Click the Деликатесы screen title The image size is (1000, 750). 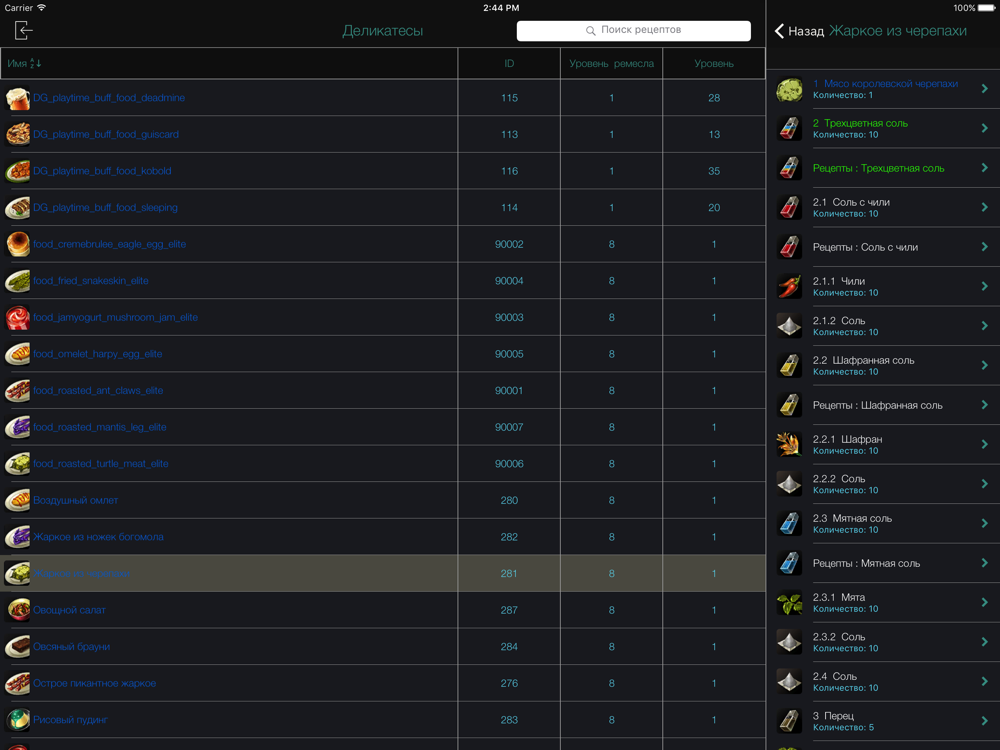(383, 31)
